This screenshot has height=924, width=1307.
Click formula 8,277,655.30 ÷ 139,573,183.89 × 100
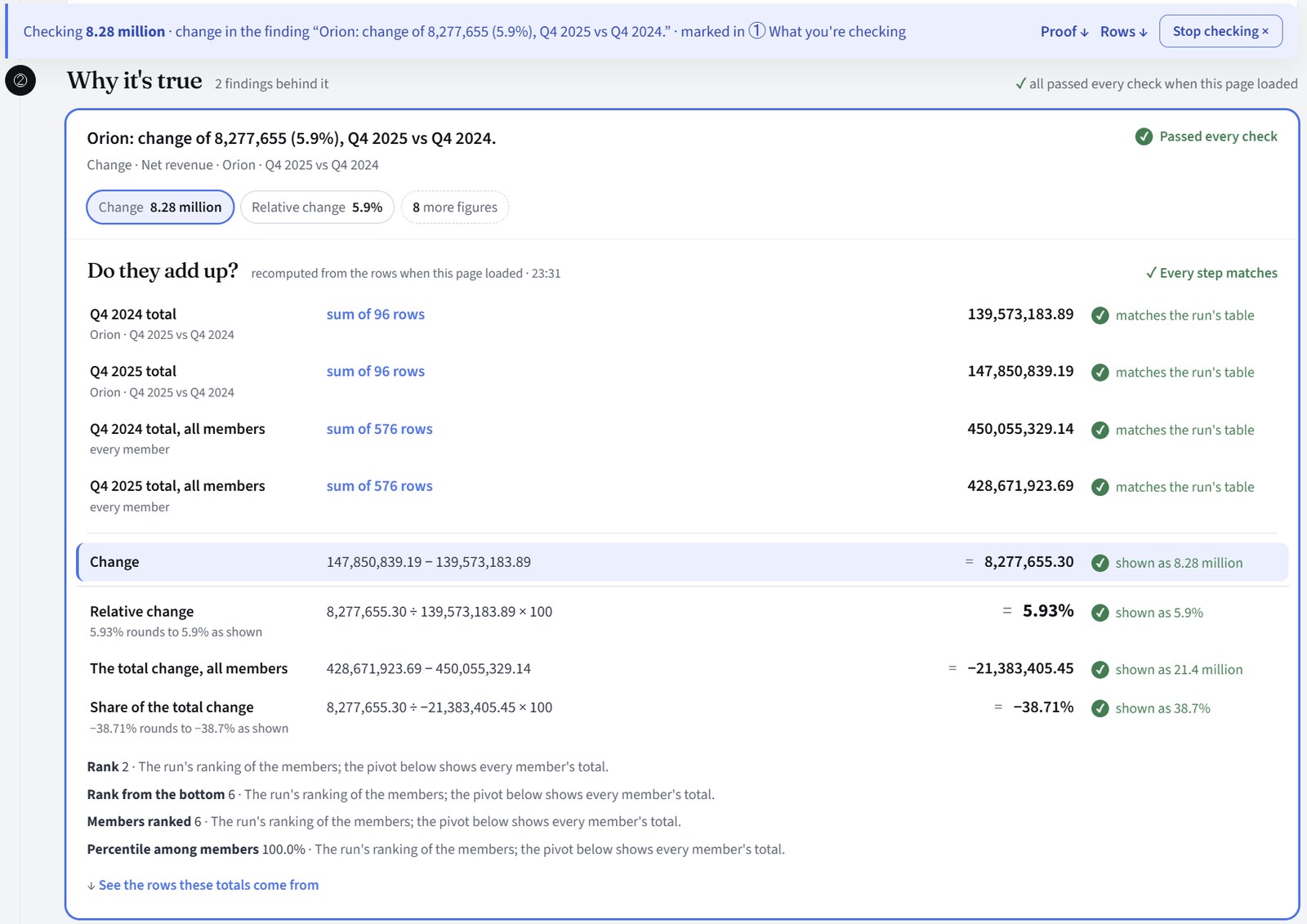pyautogui.click(x=439, y=612)
